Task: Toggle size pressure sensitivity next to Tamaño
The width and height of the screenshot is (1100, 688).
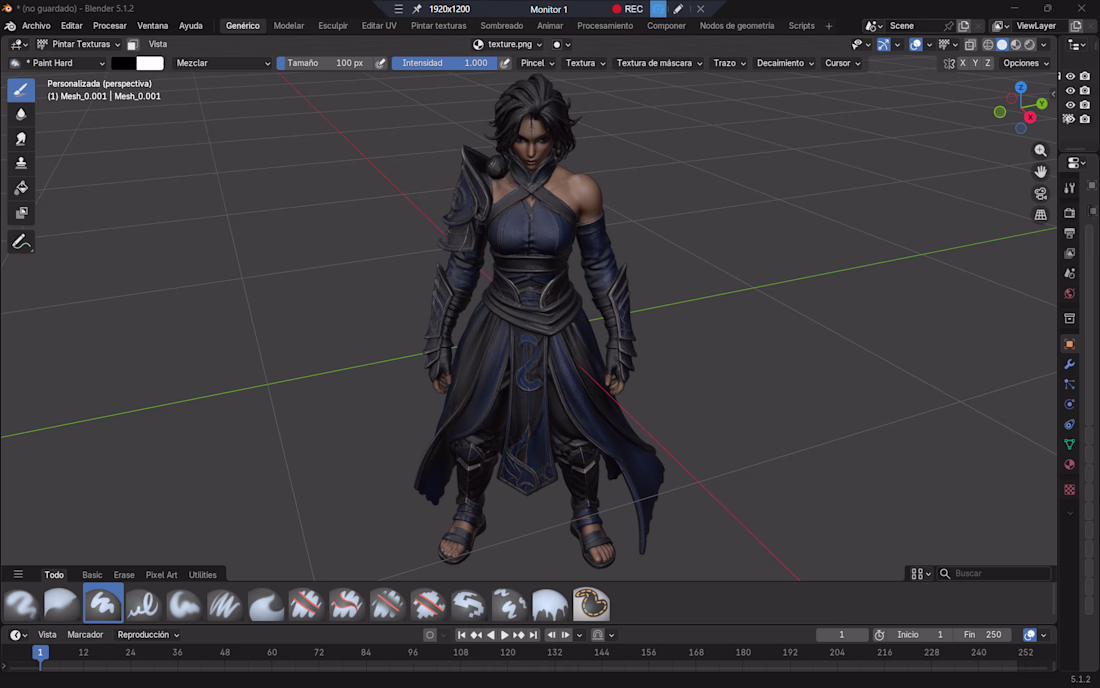Action: point(380,63)
